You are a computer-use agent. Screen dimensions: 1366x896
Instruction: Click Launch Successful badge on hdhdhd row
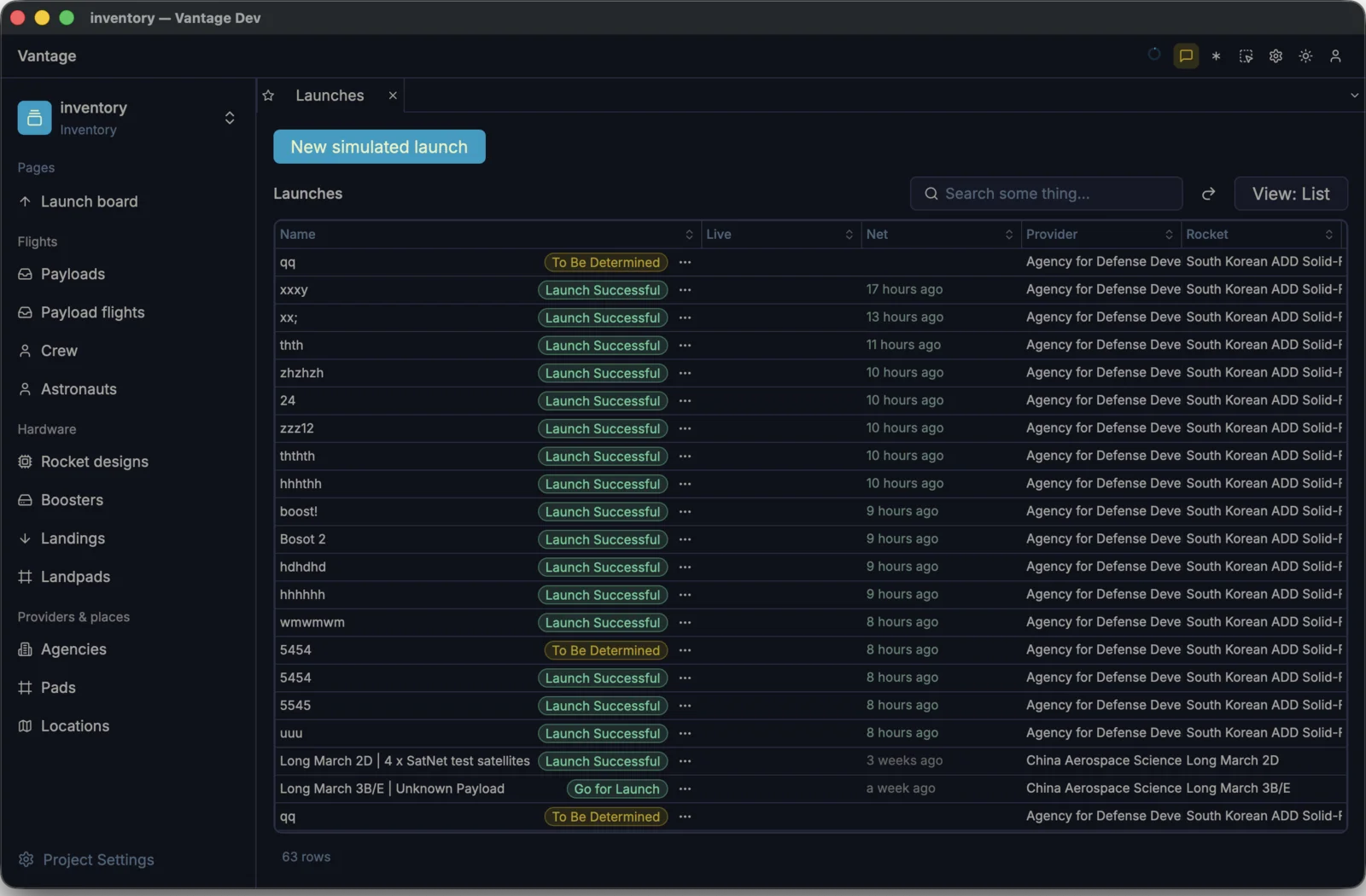(603, 567)
